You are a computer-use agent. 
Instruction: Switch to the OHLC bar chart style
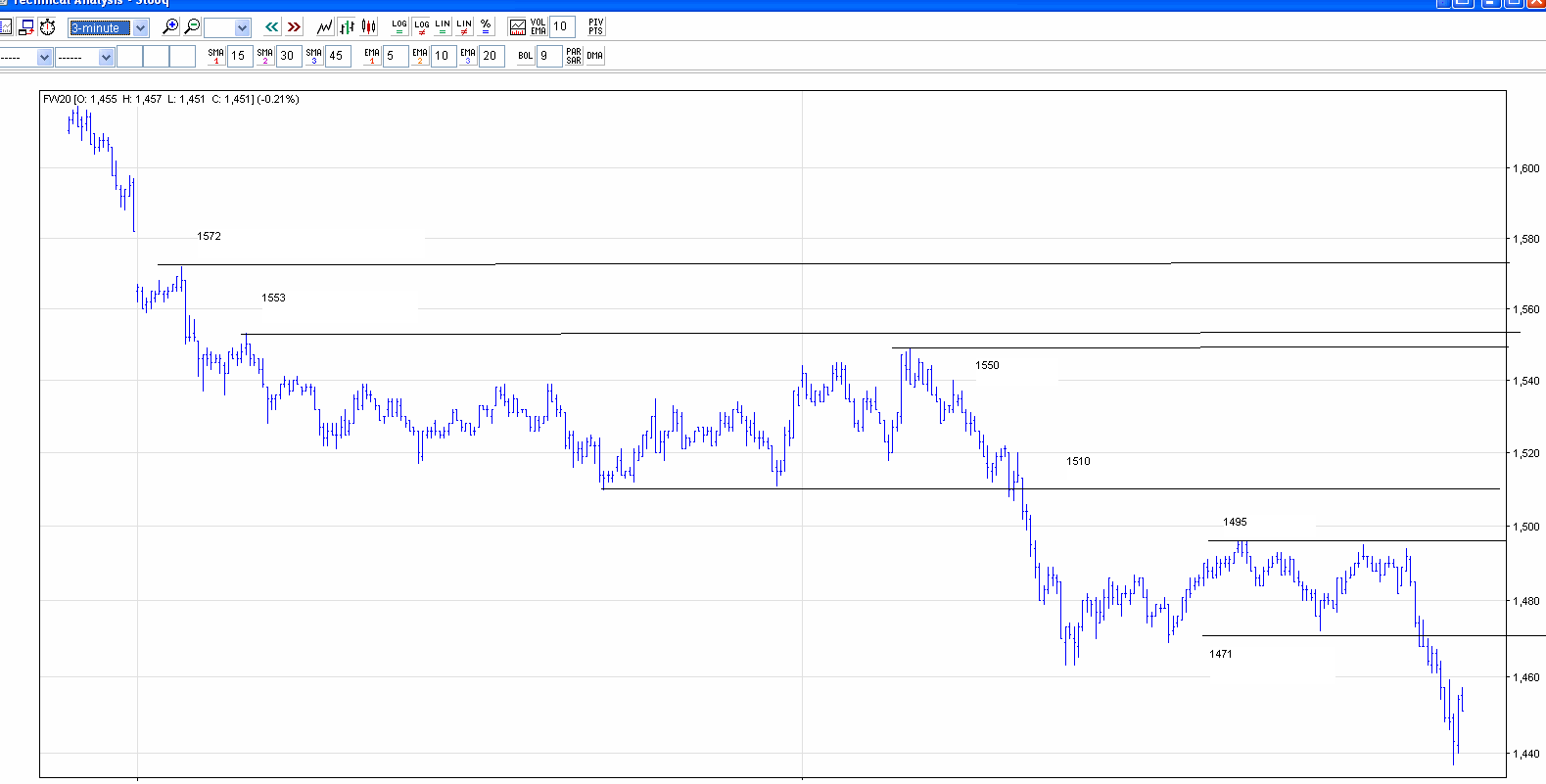click(x=347, y=27)
